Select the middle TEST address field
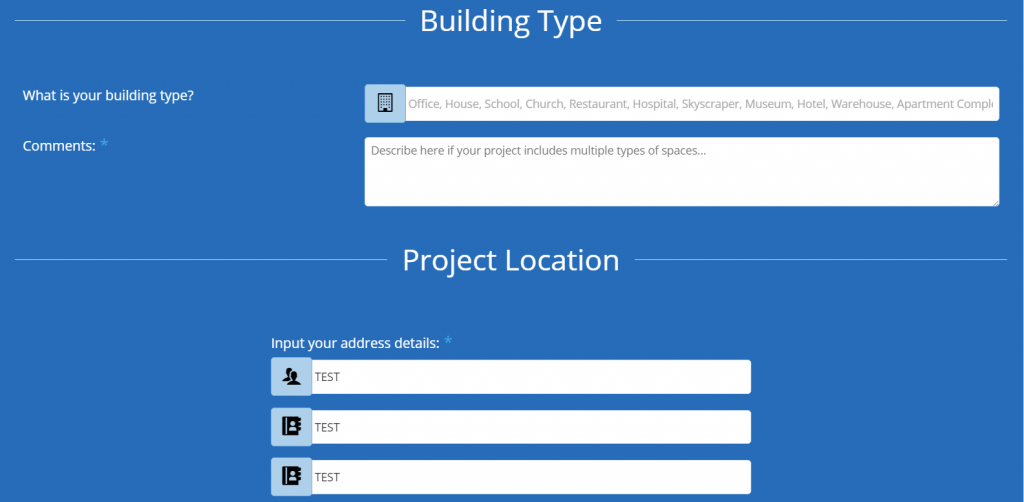The image size is (1024, 502). point(530,427)
